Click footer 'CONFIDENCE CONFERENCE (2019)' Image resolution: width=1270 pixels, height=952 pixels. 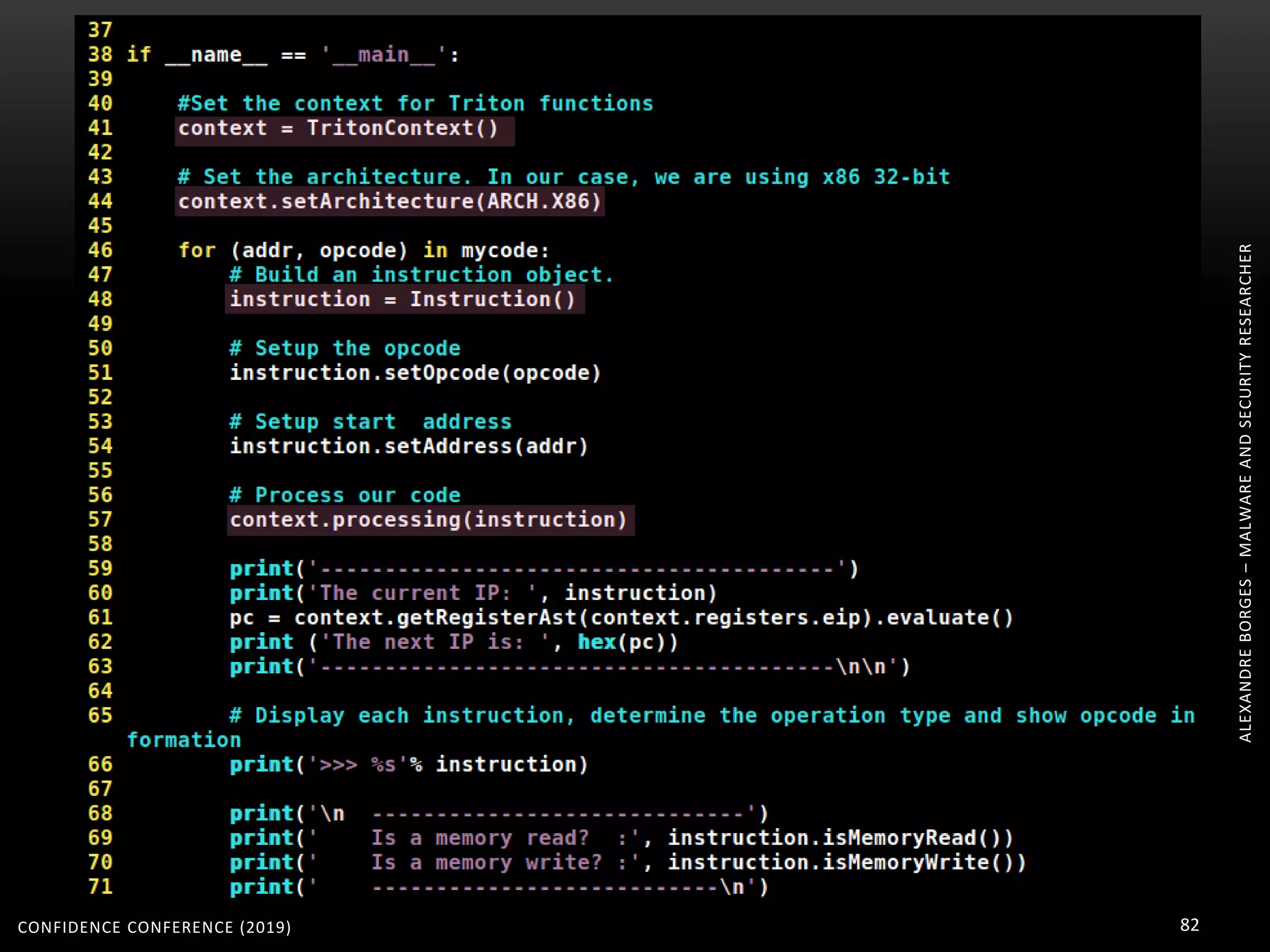click(x=154, y=927)
